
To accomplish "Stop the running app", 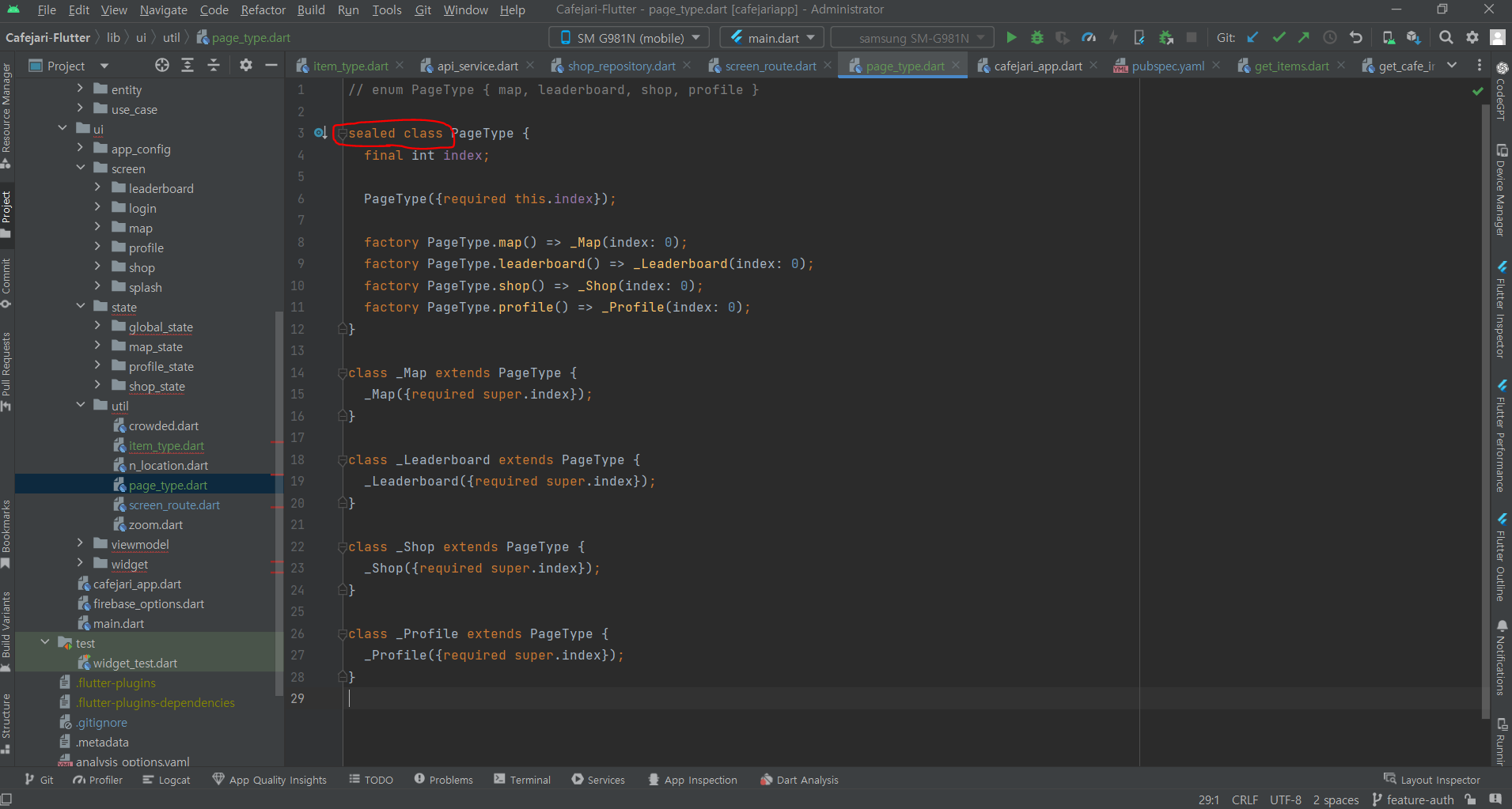I will pyautogui.click(x=1192, y=37).
